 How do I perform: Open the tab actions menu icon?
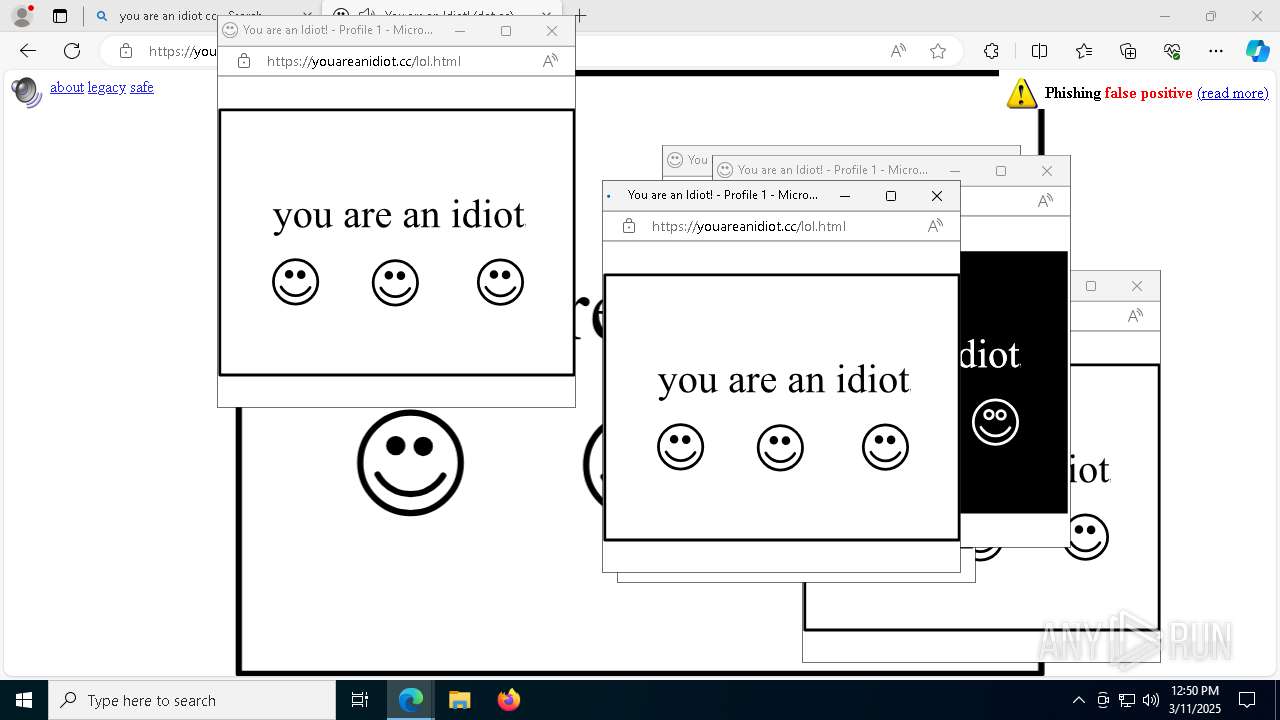(60, 16)
